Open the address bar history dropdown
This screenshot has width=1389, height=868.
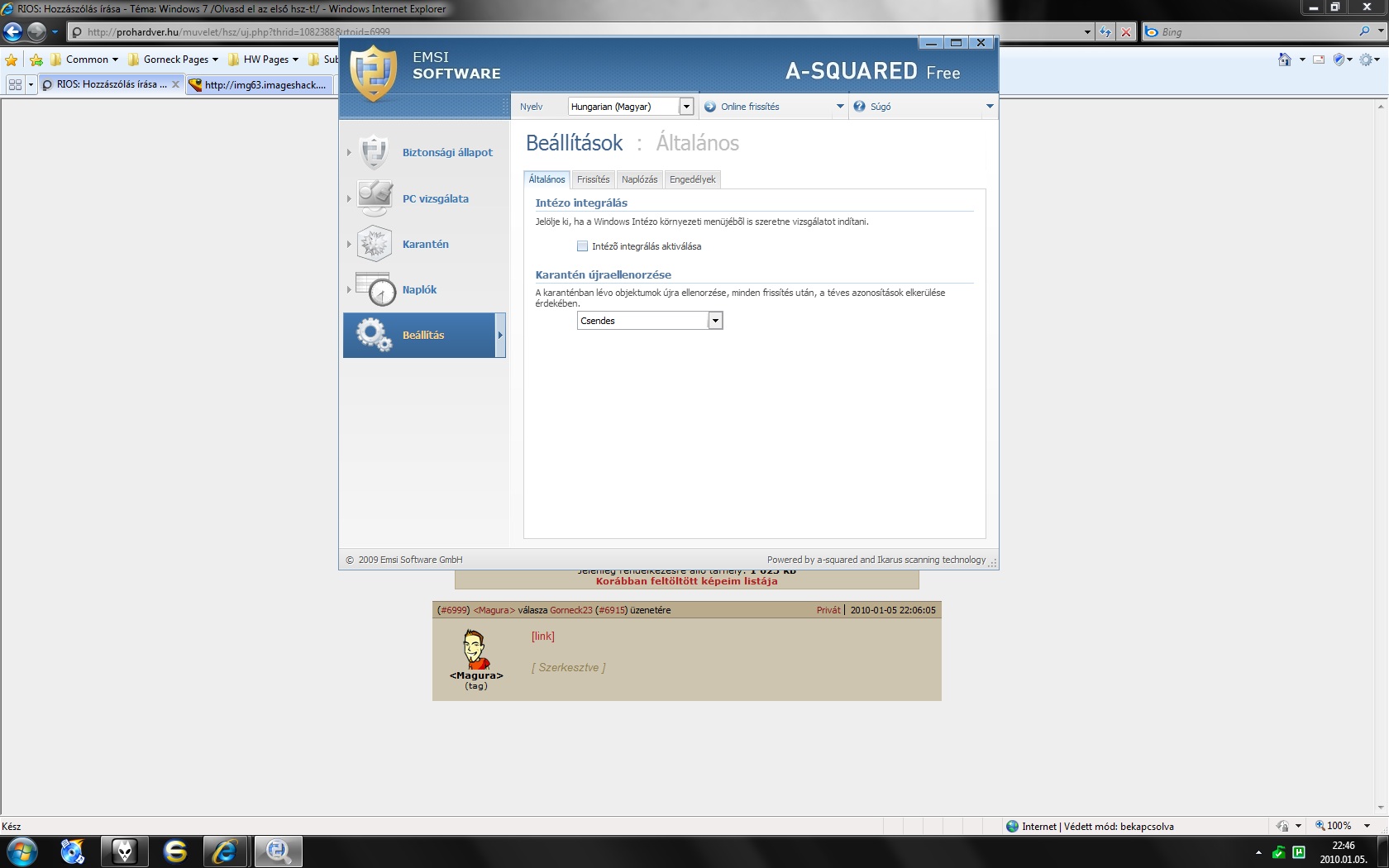(1087, 32)
